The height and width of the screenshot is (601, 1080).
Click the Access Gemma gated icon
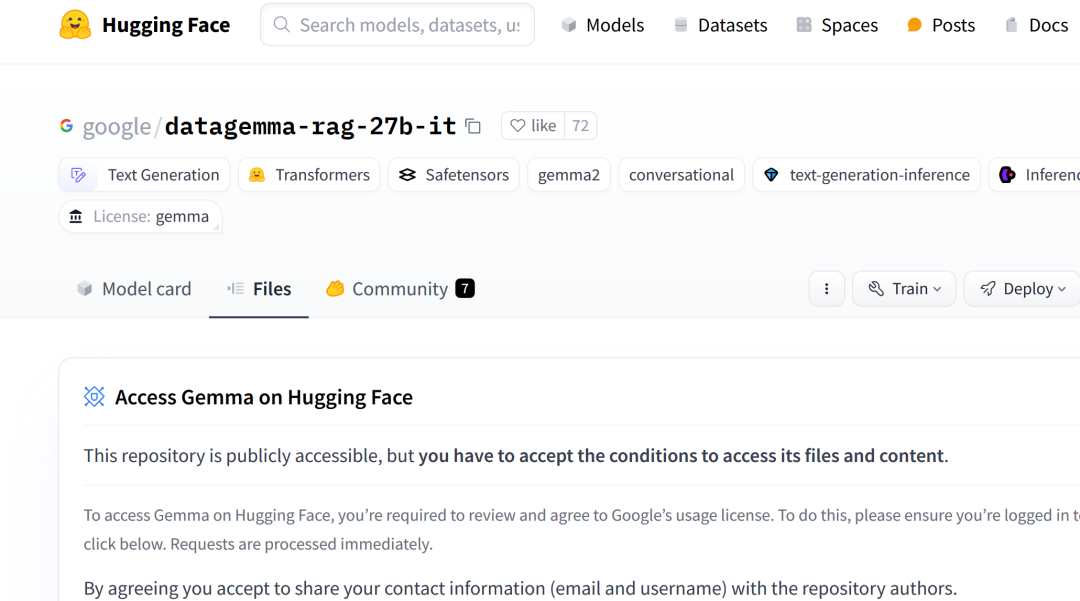point(94,397)
